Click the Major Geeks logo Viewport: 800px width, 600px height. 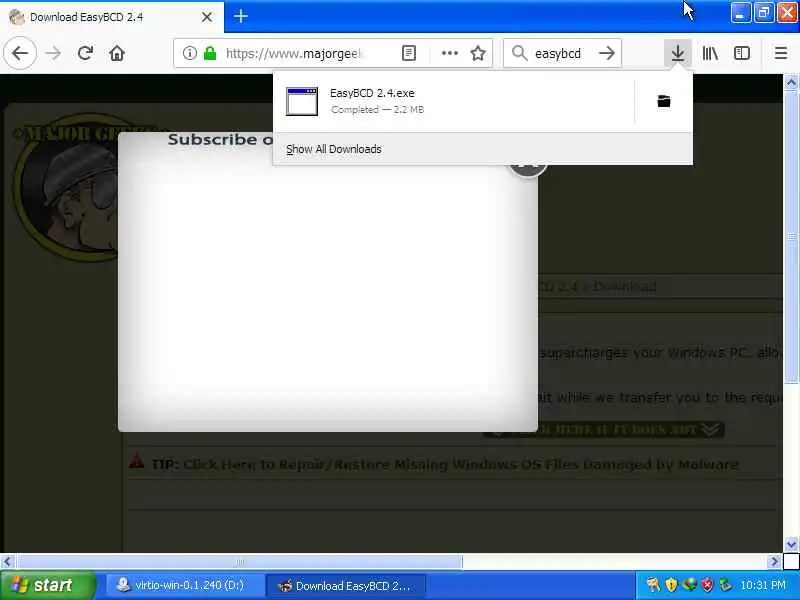coord(66,189)
